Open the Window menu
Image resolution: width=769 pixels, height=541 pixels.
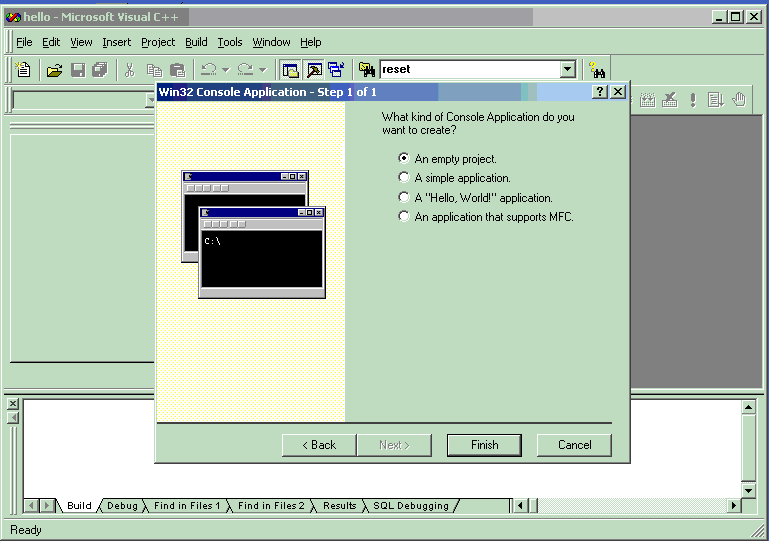pos(271,42)
